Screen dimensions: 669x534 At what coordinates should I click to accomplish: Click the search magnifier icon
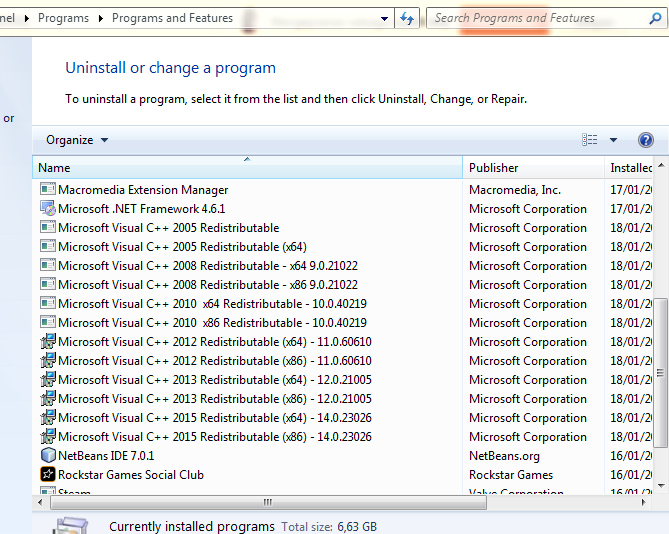[x=655, y=18]
